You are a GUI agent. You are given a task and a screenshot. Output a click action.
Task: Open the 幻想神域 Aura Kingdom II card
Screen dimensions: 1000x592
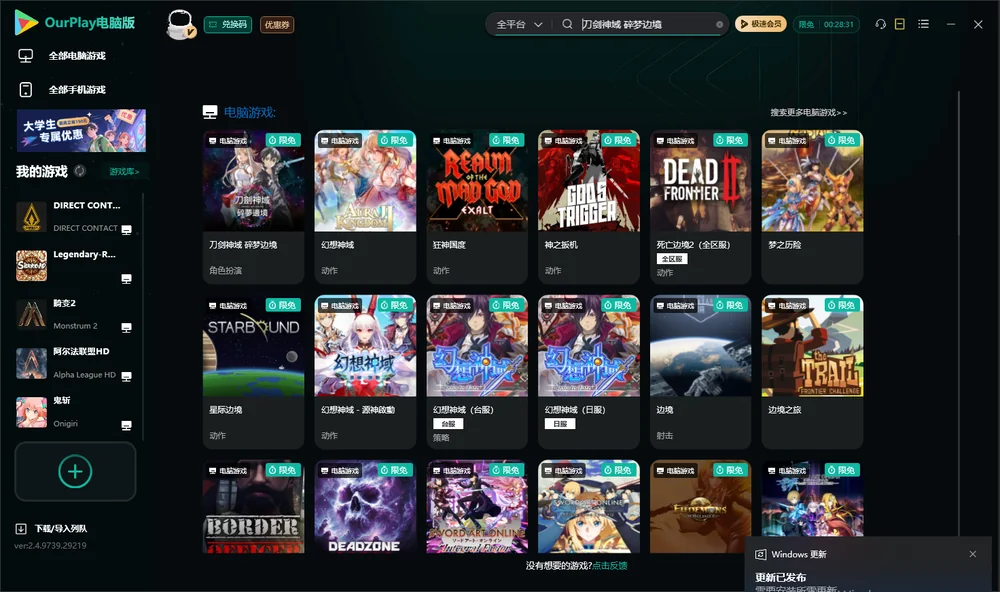tap(365, 207)
